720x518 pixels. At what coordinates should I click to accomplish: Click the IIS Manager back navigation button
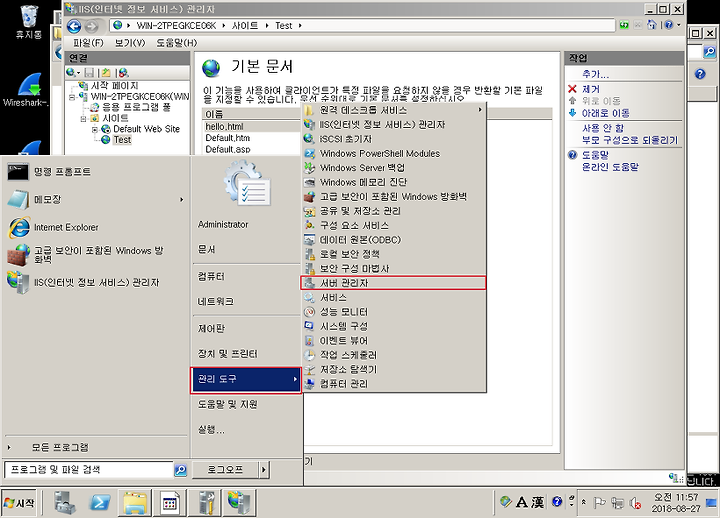74,26
